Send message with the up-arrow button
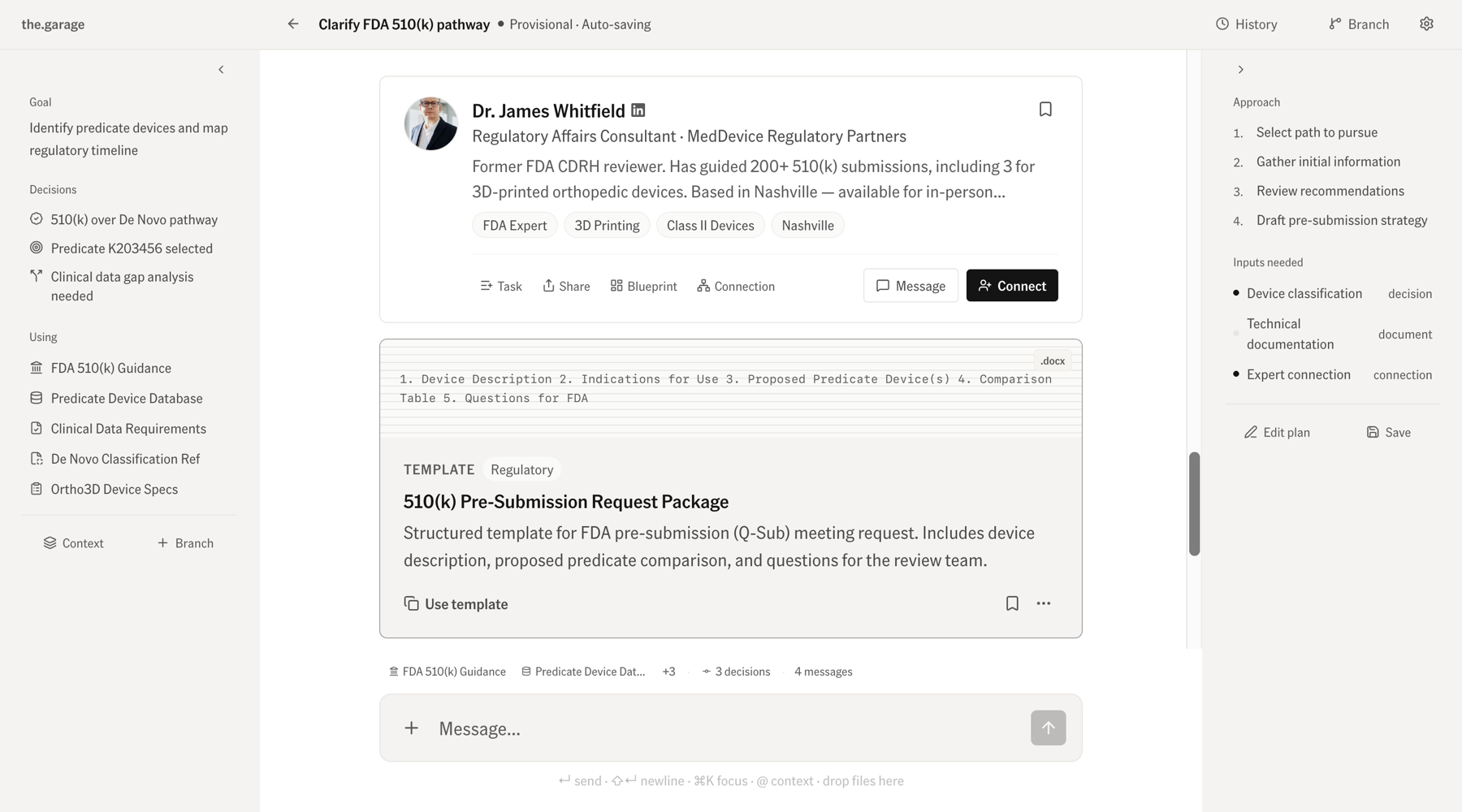The width and height of the screenshot is (1462, 812). coord(1049,728)
